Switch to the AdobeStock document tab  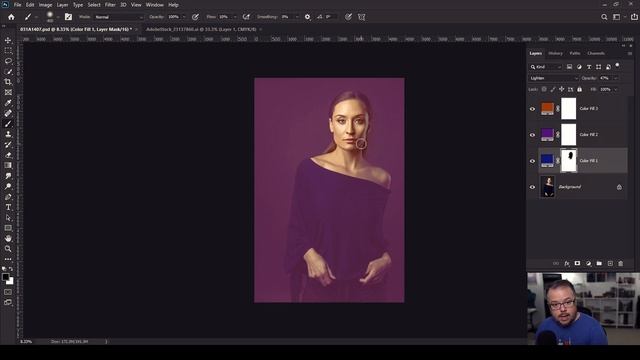point(201,29)
